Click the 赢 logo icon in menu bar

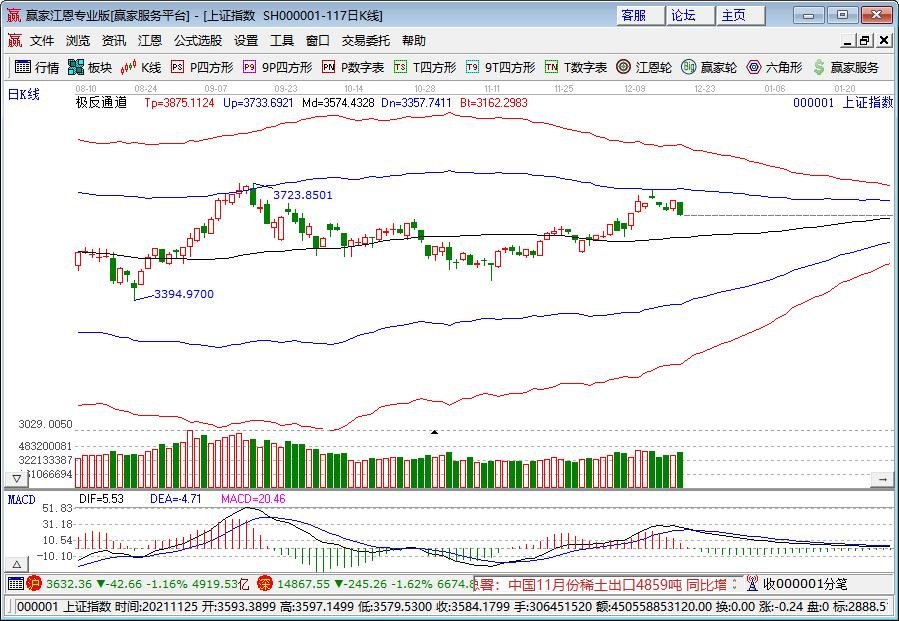[15, 41]
